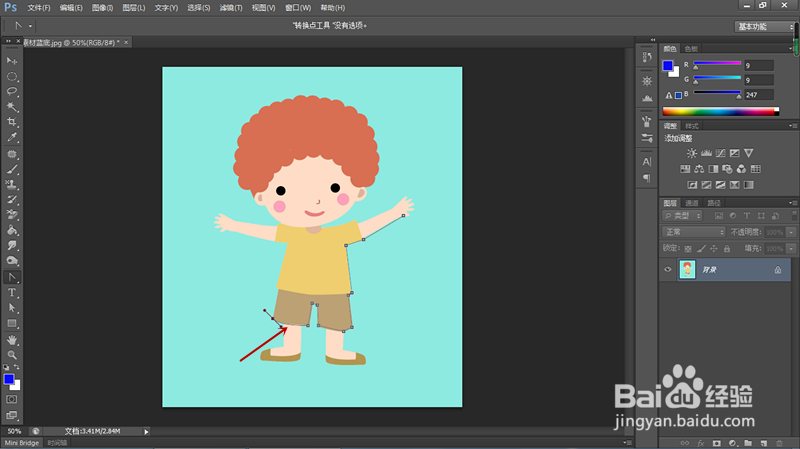Open the 文件(F) menu
Image resolution: width=800 pixels, height=449 pixels.
[39, 8]
